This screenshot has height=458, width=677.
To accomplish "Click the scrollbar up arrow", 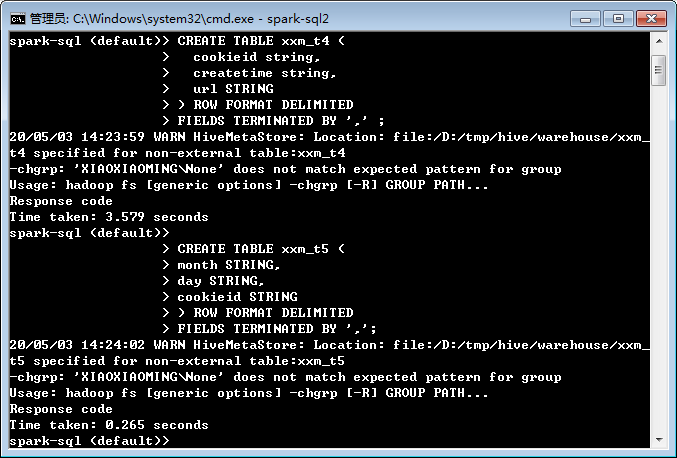I will coord(659,41).
